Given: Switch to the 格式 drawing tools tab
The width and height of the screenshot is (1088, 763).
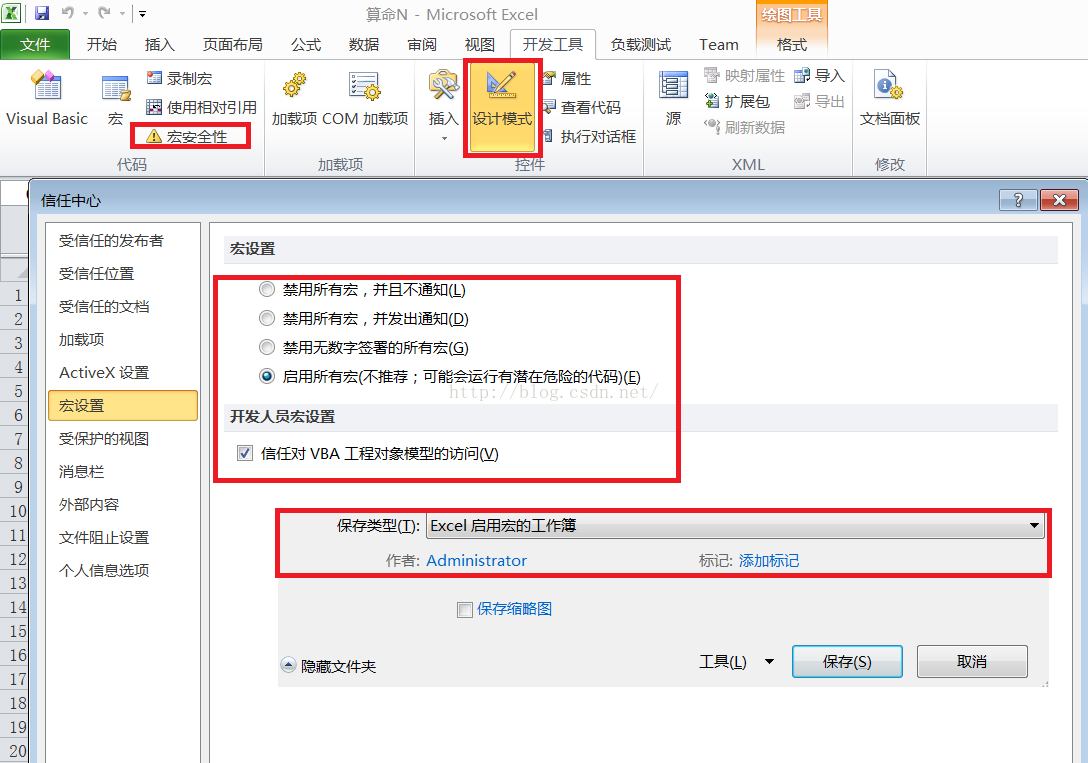Looking at the screenshot, I should pos(791,44).
